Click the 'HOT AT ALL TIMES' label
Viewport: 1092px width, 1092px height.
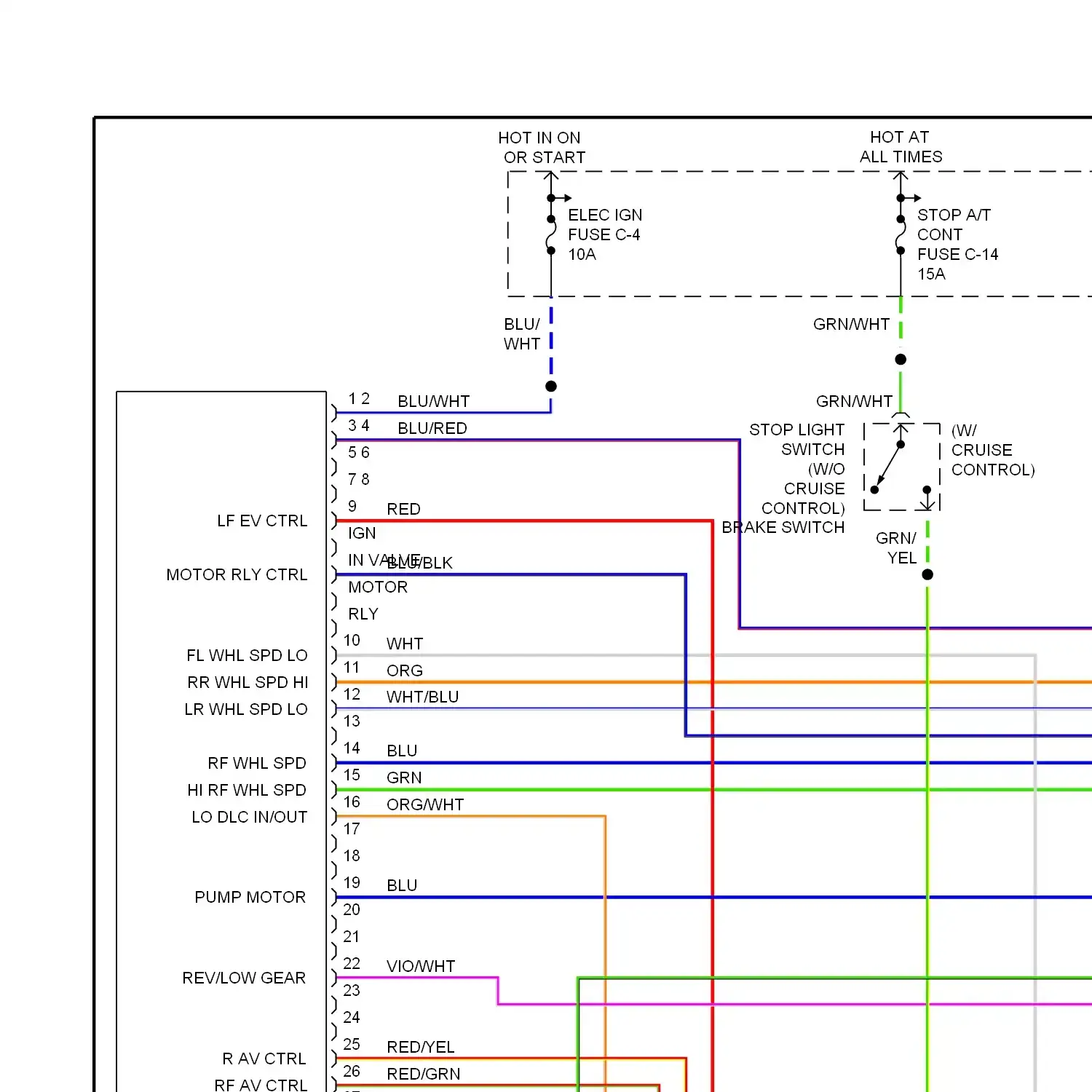(x=901, y=147)
